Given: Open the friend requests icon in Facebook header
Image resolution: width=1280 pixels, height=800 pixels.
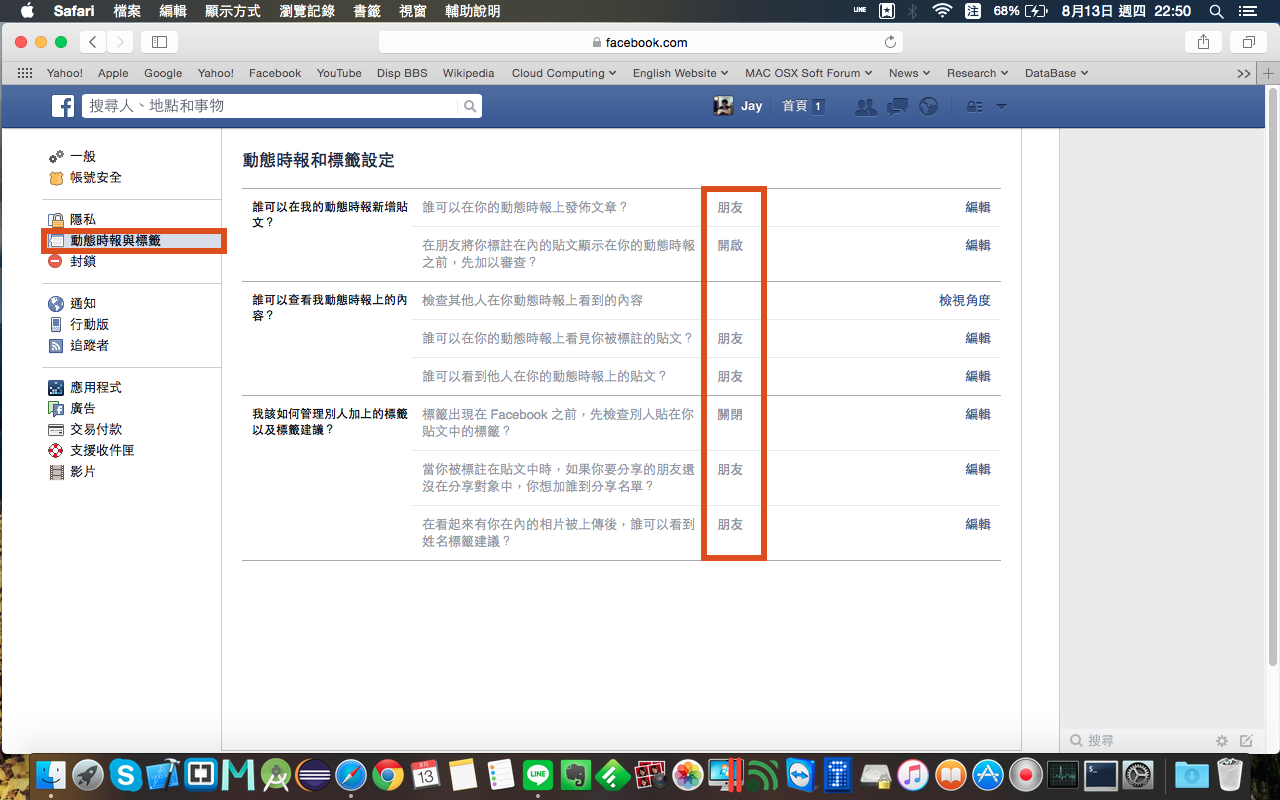Looking at the screenshot, I should pos(866,106).
